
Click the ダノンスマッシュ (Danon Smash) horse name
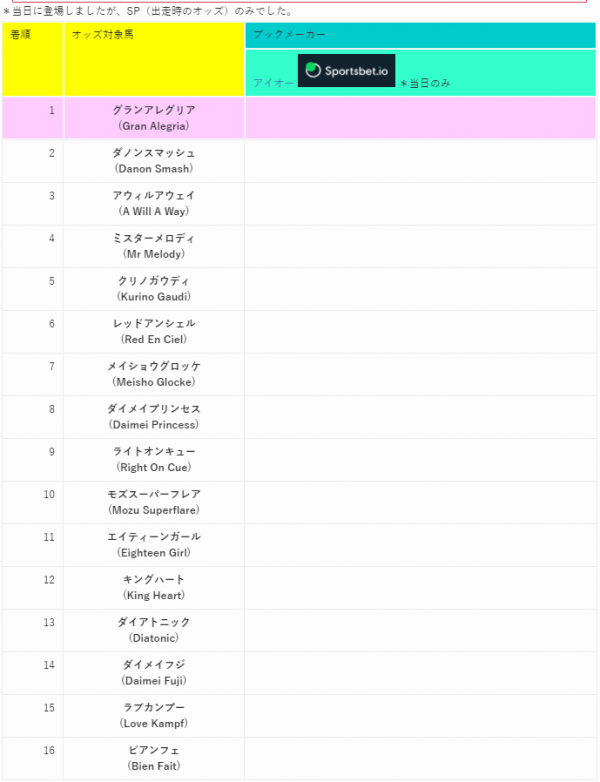(x=154, y=161)
